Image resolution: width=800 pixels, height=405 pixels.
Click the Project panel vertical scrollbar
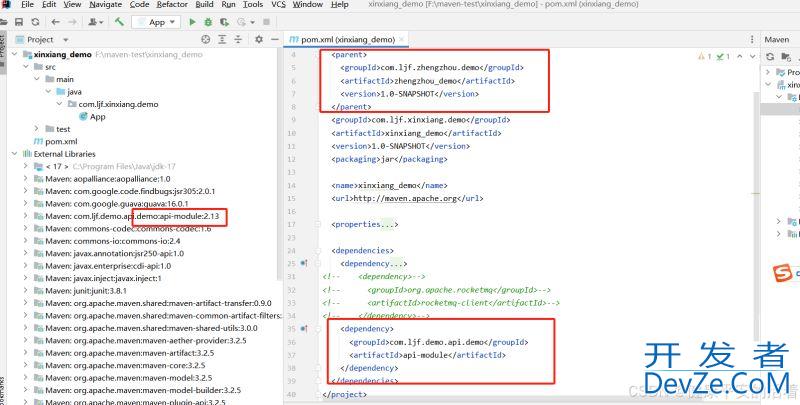280,163
